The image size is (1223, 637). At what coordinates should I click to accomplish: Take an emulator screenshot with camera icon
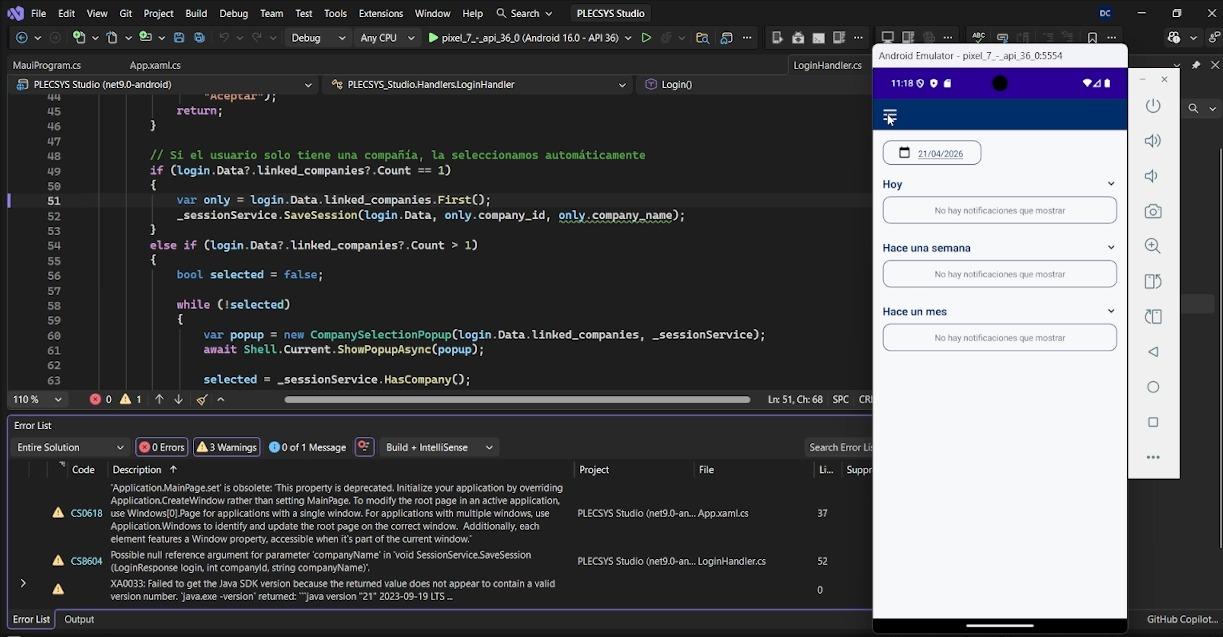[1153, 211]
